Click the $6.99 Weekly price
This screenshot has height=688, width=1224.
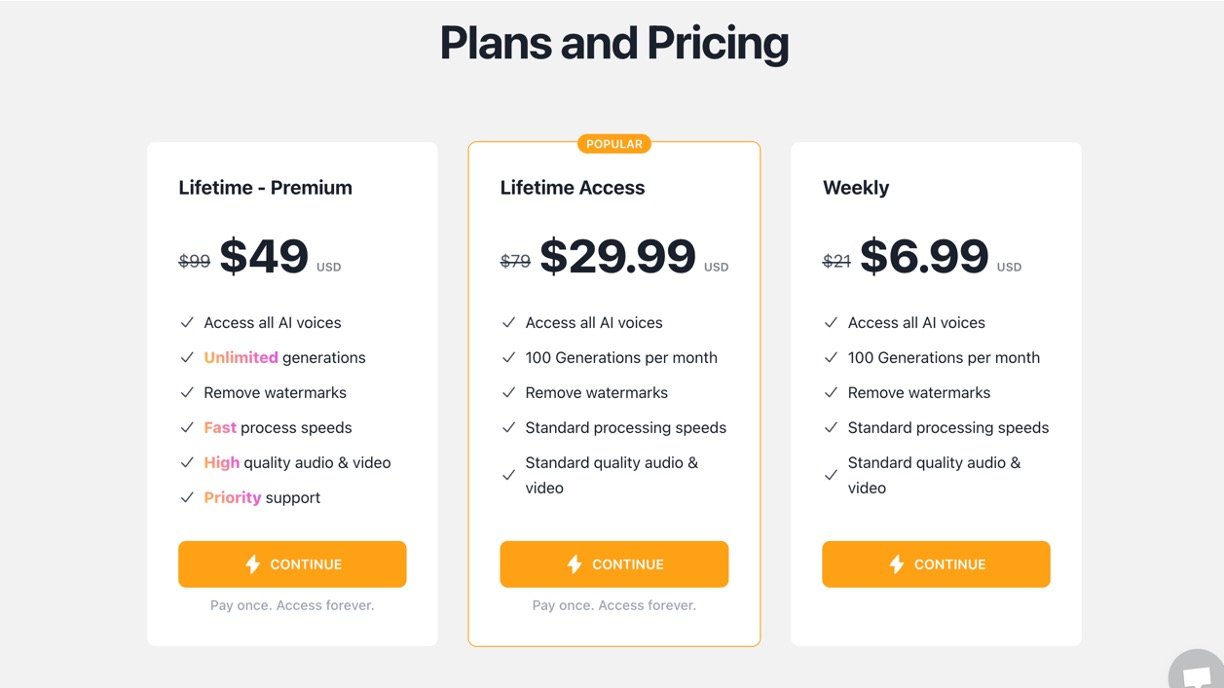coord(924,256)
